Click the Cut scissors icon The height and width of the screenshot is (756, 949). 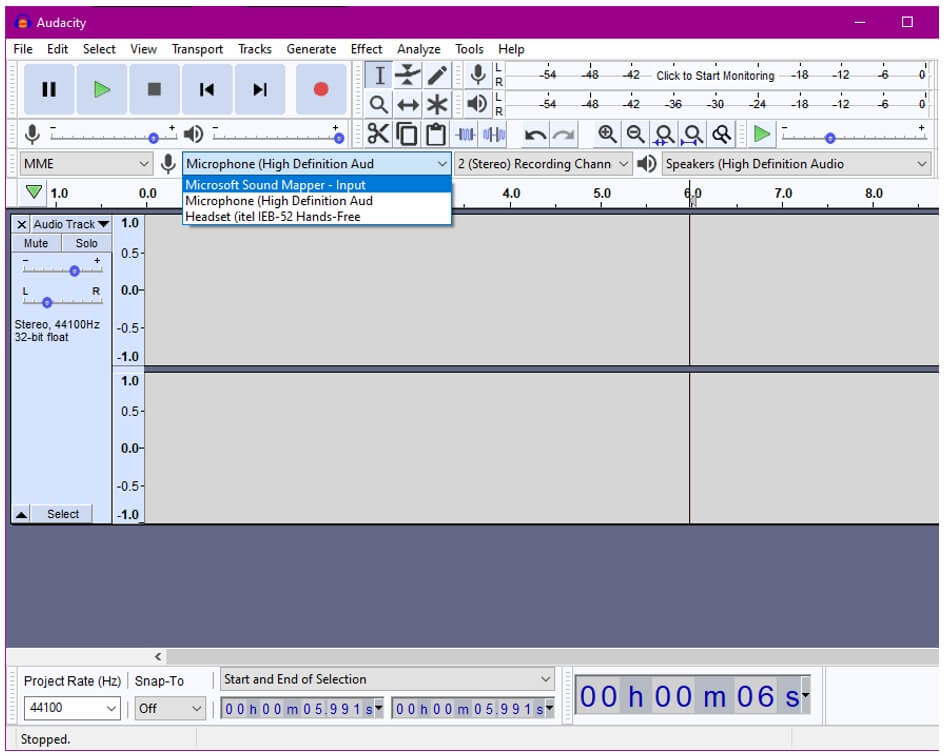tap(378, 134)
